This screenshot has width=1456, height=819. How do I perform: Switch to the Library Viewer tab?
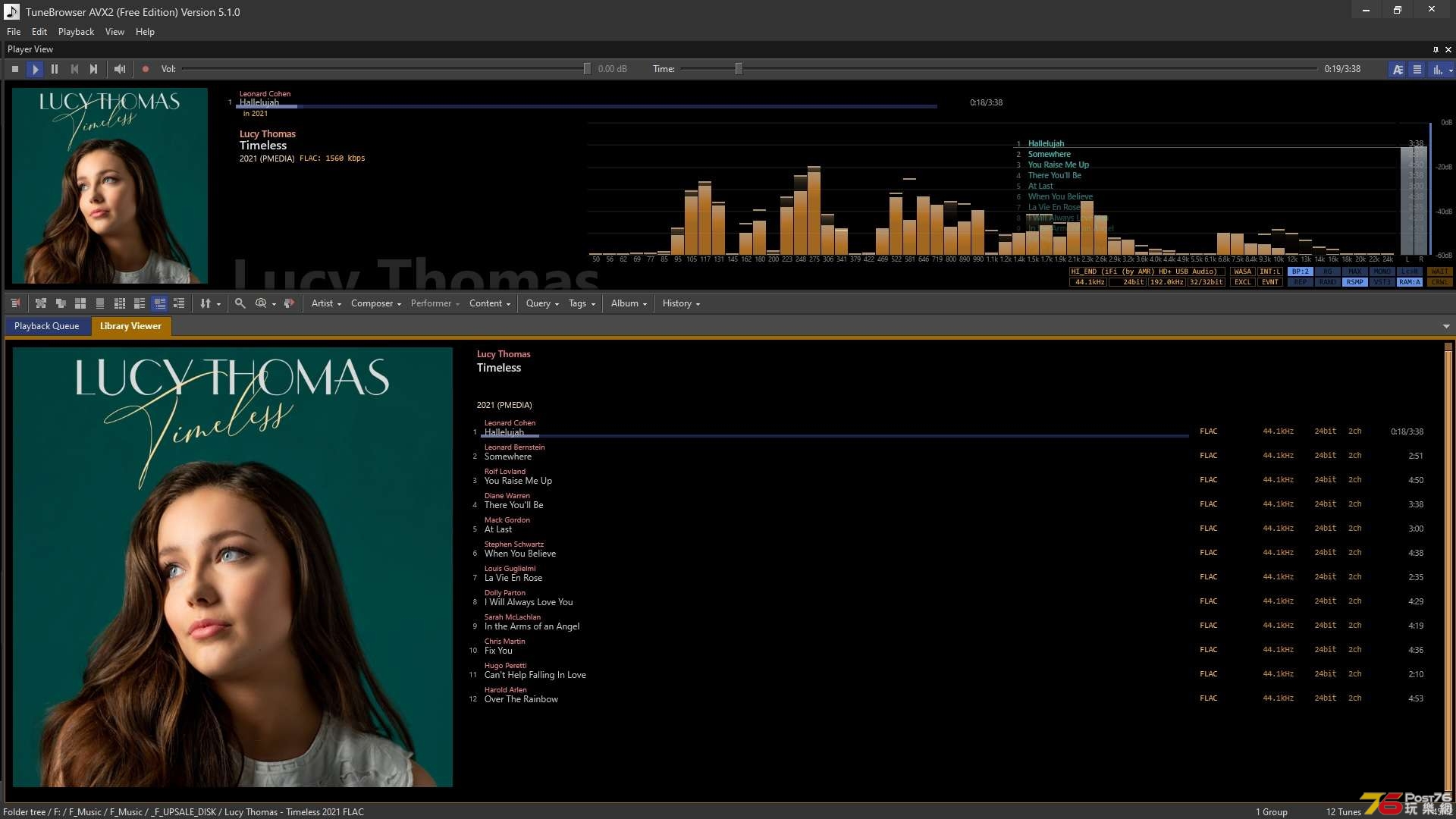coord(130,326)
